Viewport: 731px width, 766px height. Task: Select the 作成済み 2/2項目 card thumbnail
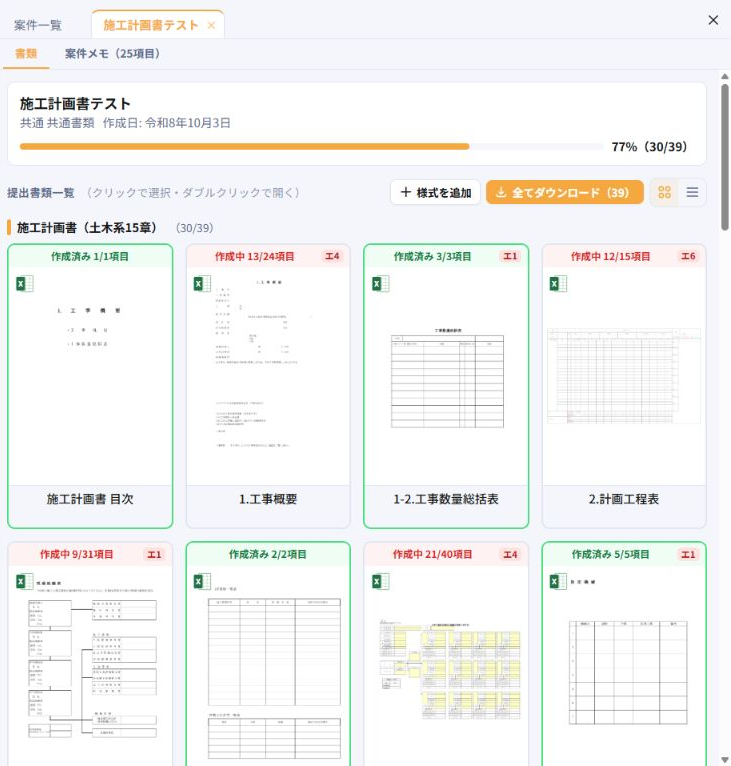(x=268, y=665)
